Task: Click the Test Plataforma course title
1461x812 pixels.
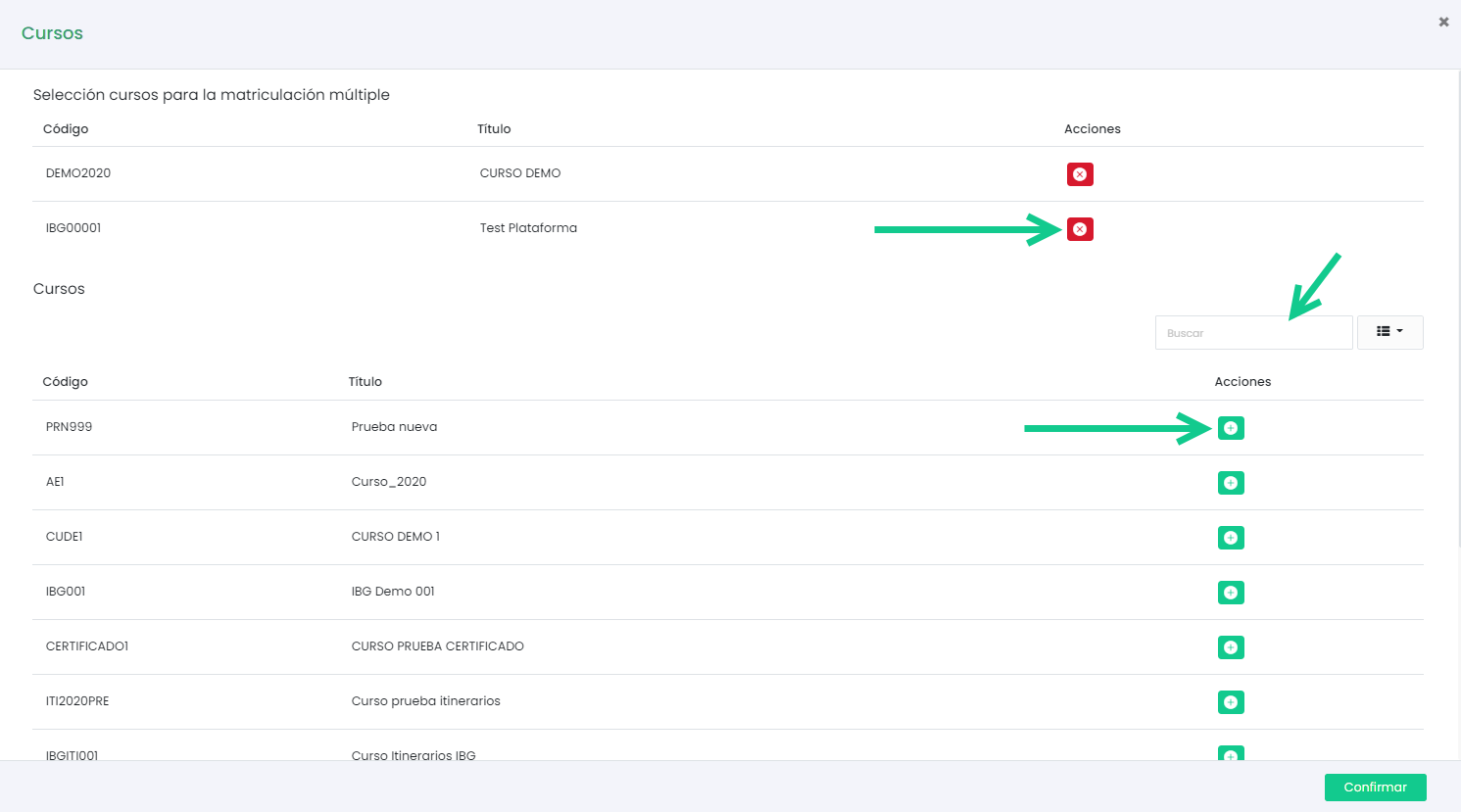Action: pos(528,228)
